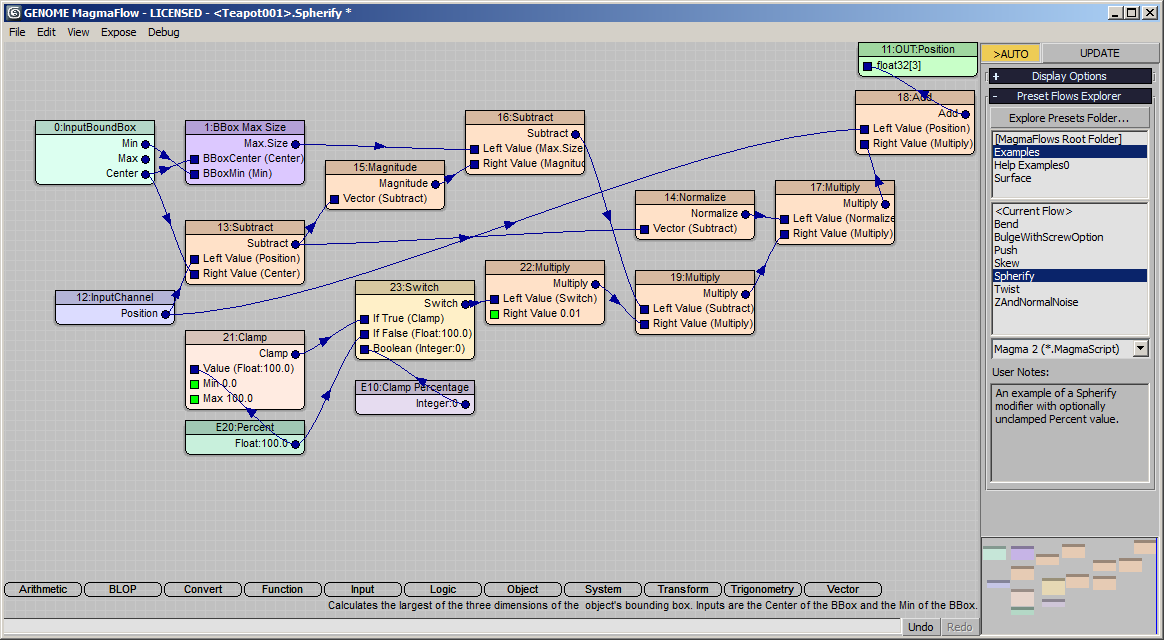Screen dimensions: 1164x640
Task: Select the Spherify preset
Action: coord(1069,276)
